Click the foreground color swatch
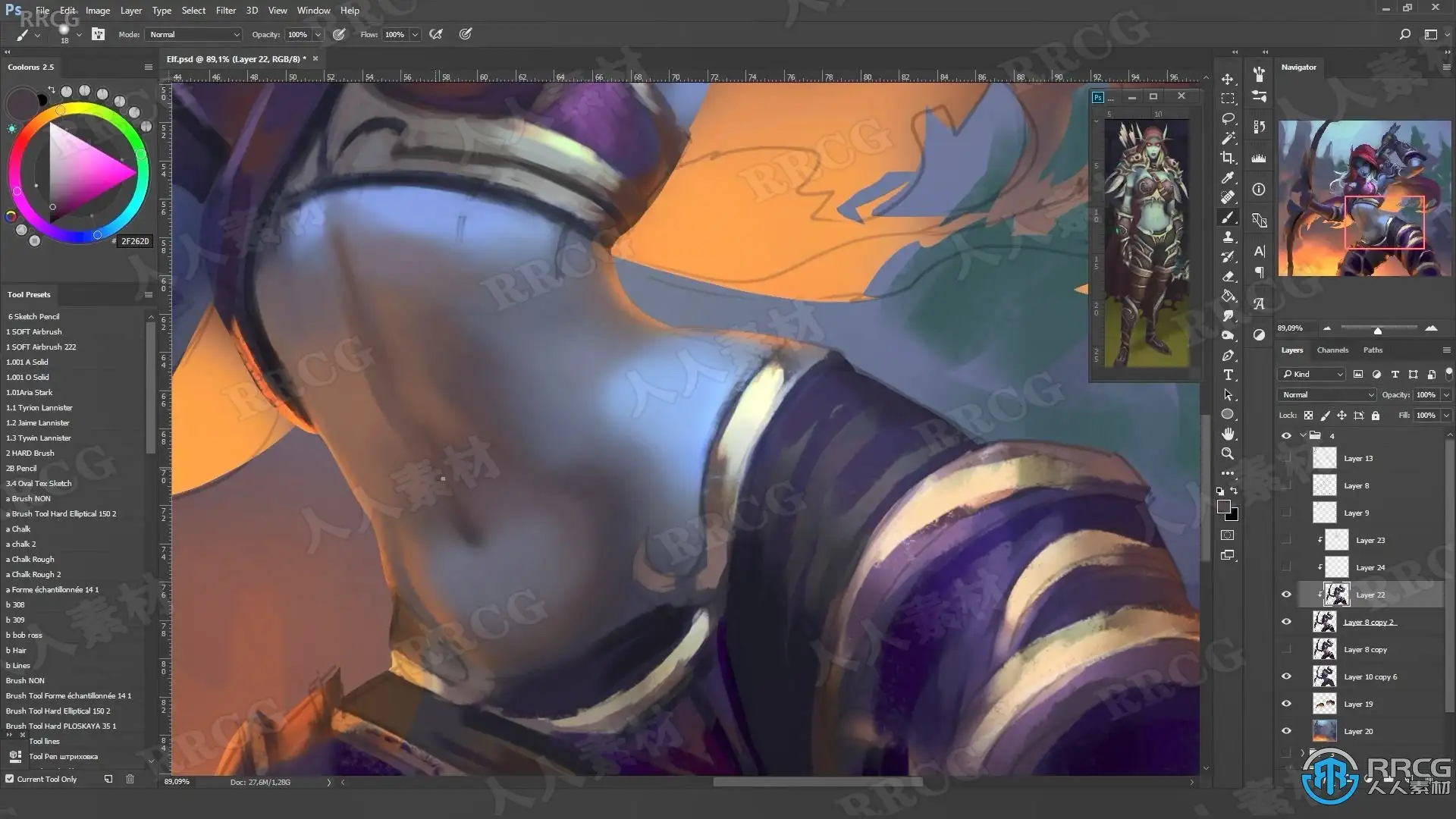Image resolution: width=1456 pixels, height=819 pixels. tap(1224, 507)
